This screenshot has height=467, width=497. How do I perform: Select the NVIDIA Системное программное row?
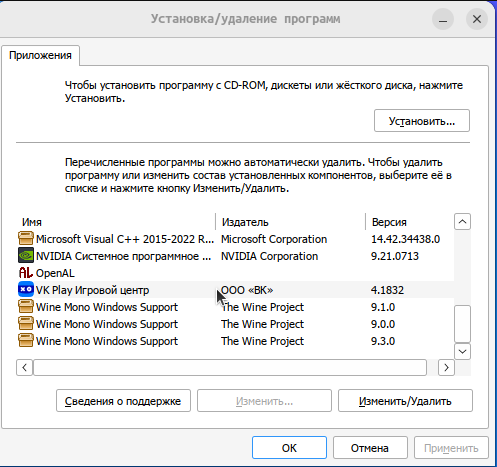point(235,256)
